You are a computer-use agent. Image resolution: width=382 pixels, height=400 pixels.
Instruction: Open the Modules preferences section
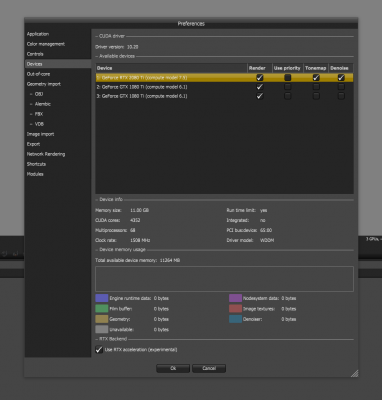(35, 174)
